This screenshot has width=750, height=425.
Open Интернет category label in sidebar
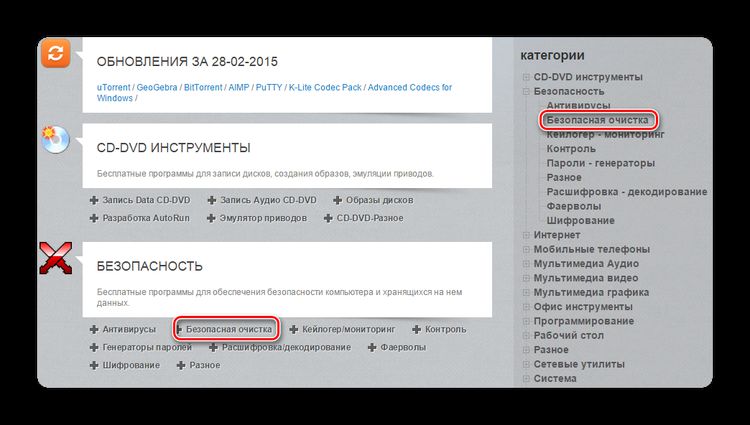557,235
